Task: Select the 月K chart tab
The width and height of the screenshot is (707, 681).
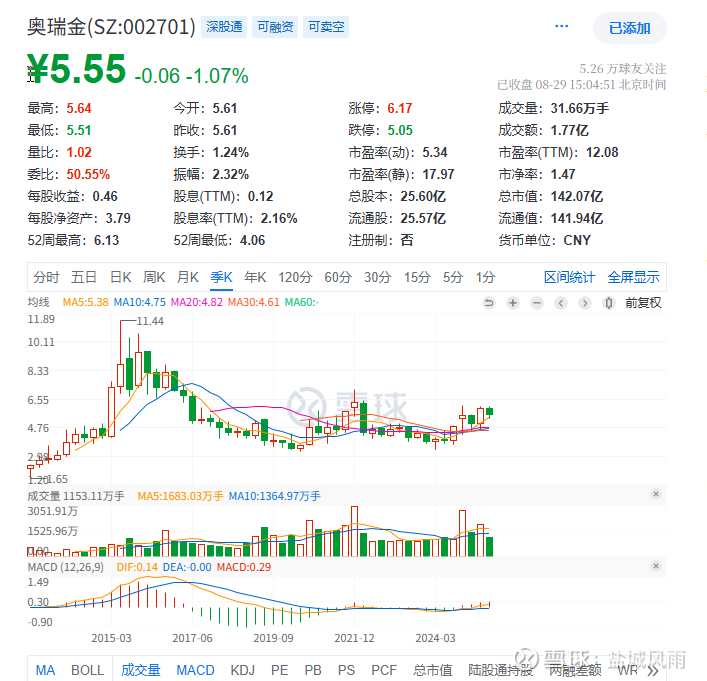Action: tap(188, 277)
